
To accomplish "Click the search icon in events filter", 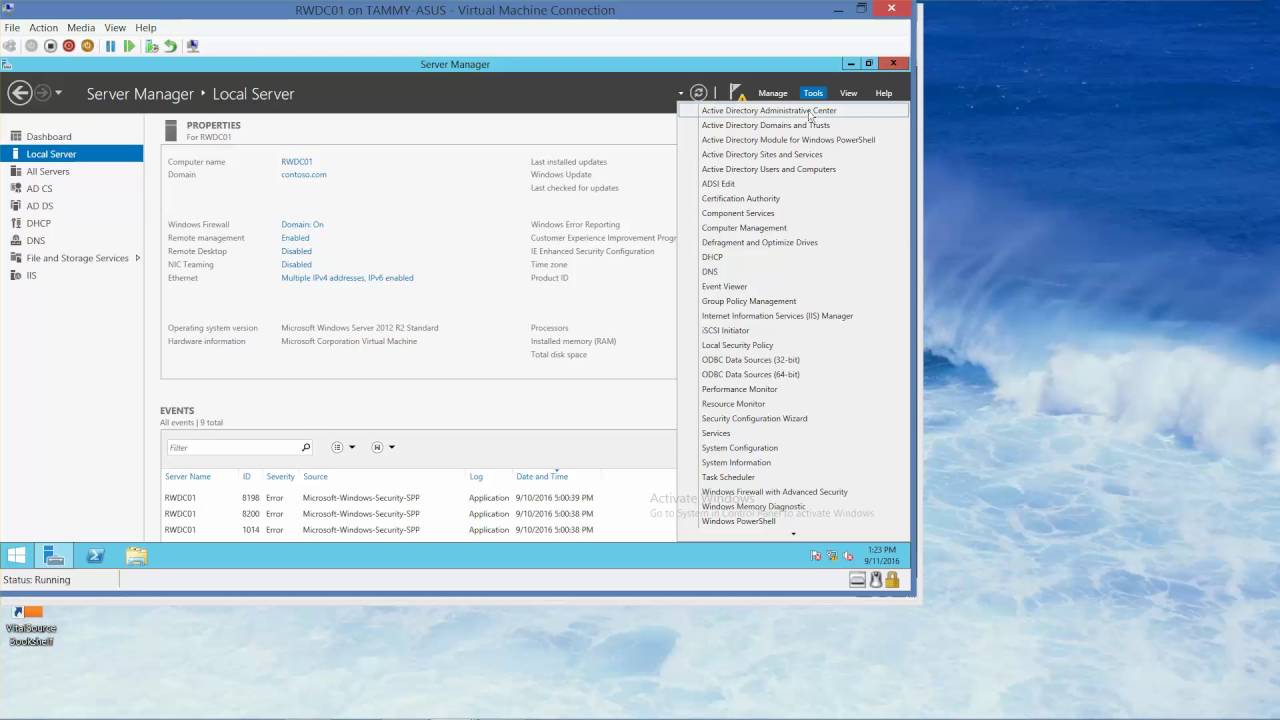I will pyautogui.click(x=306, y=447).
